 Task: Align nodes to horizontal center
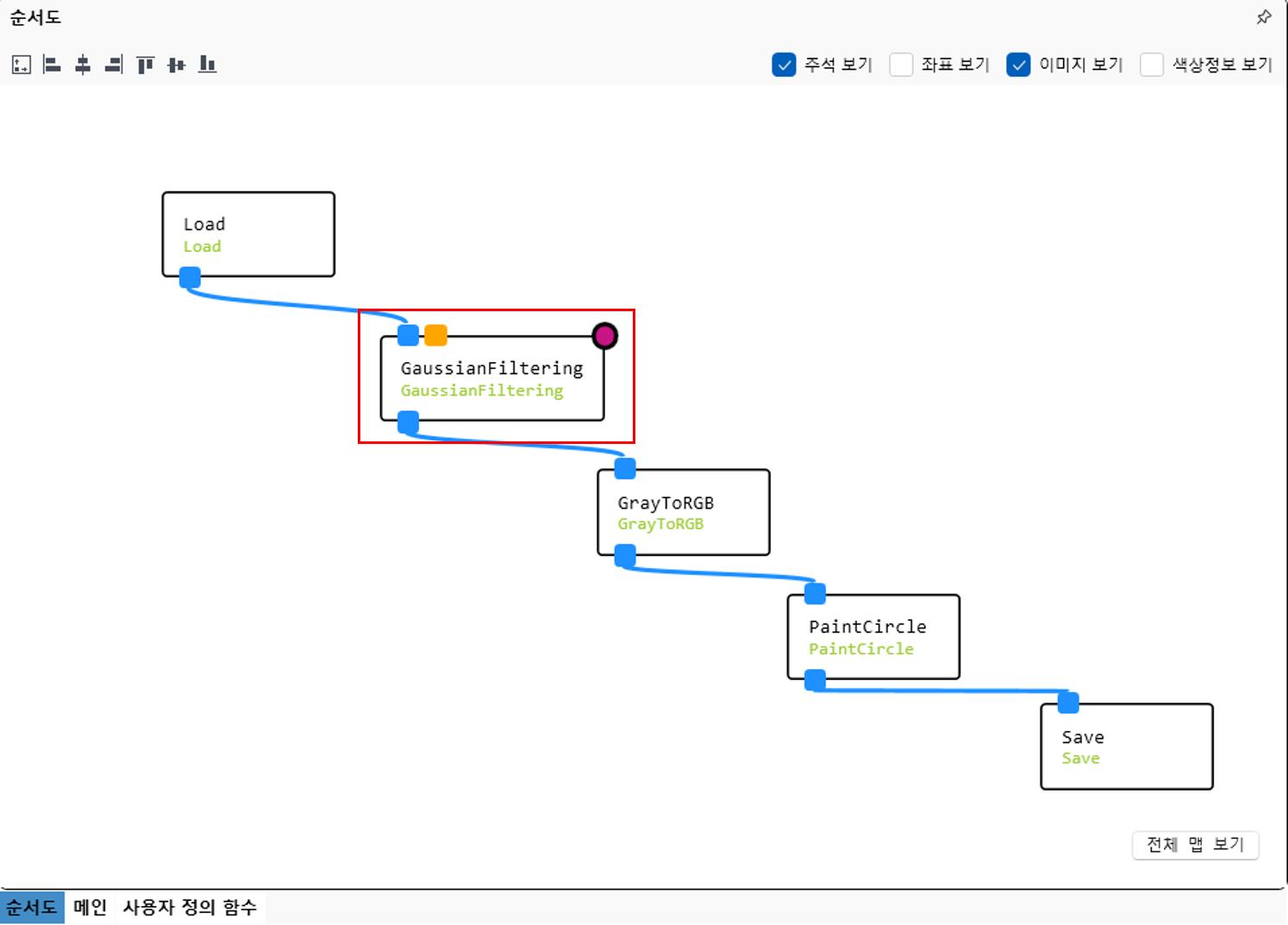pos(83,65)
